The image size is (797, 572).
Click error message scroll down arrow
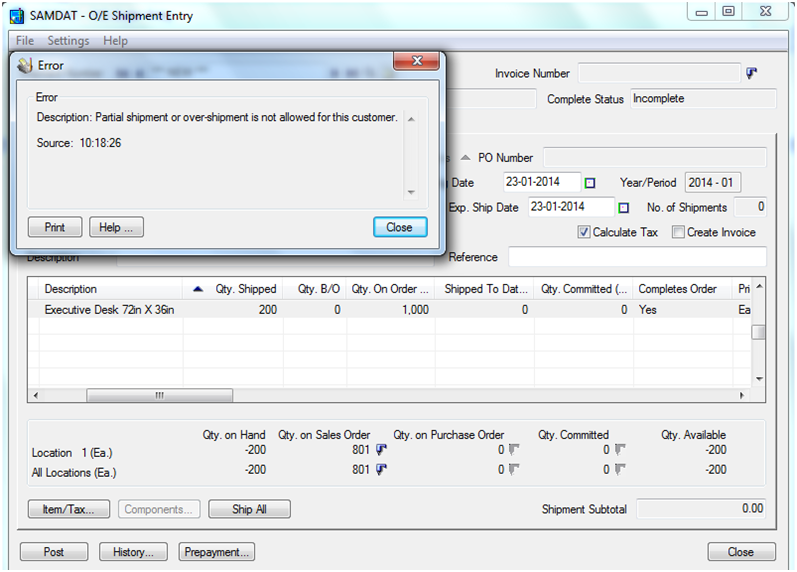[411, 192]
